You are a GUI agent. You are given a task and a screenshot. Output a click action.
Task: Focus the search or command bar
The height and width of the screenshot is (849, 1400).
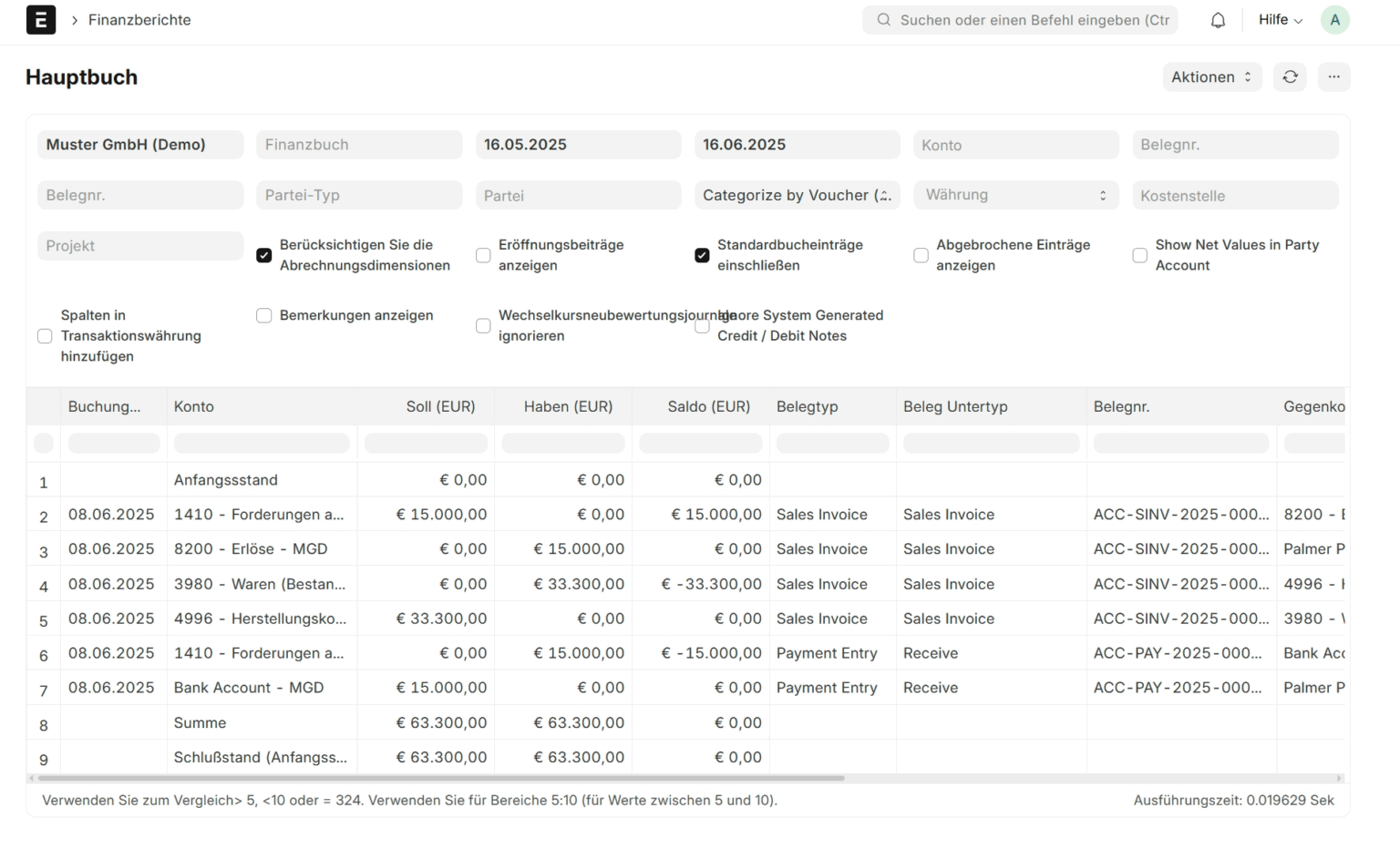[x=1020, y=20]
